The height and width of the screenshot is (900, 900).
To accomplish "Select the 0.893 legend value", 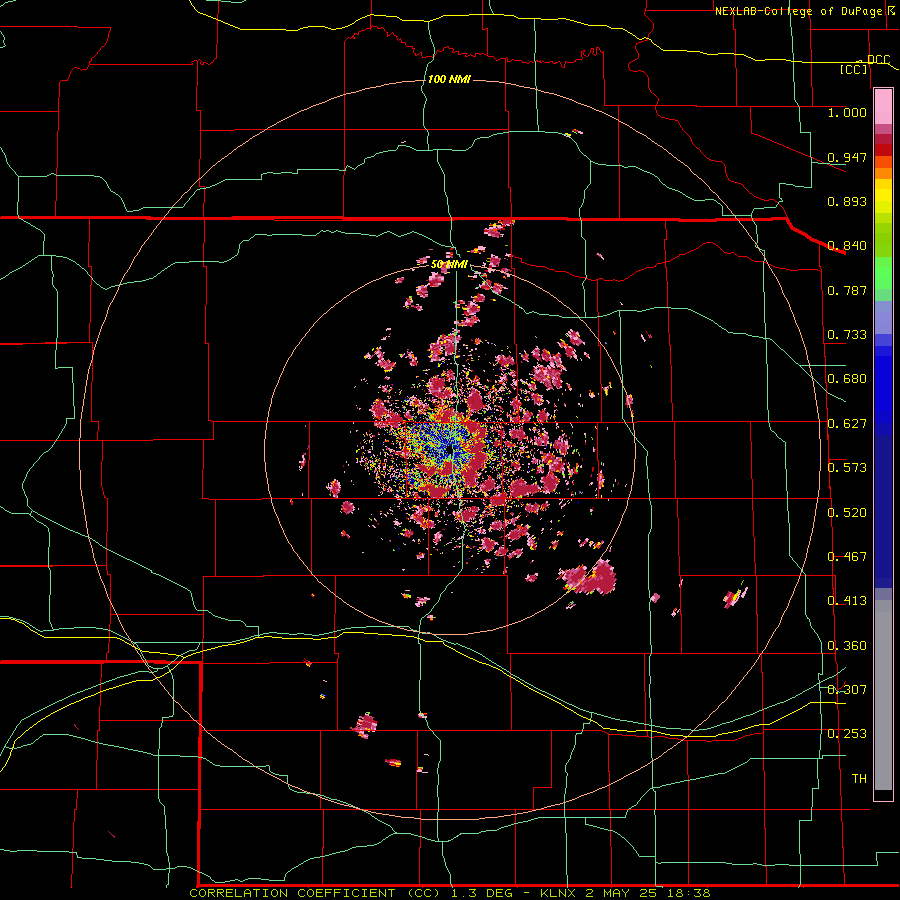I will click(847, 201).
